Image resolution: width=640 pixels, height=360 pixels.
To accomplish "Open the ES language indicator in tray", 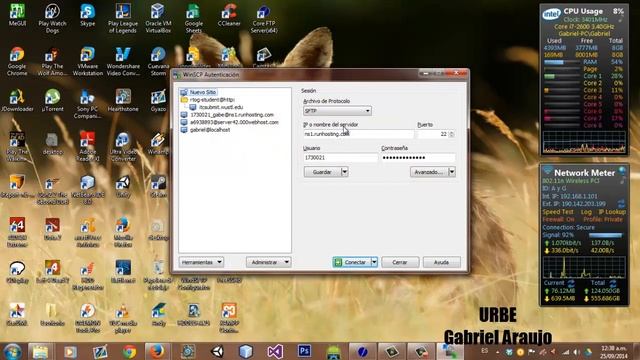I will [484, 351].
